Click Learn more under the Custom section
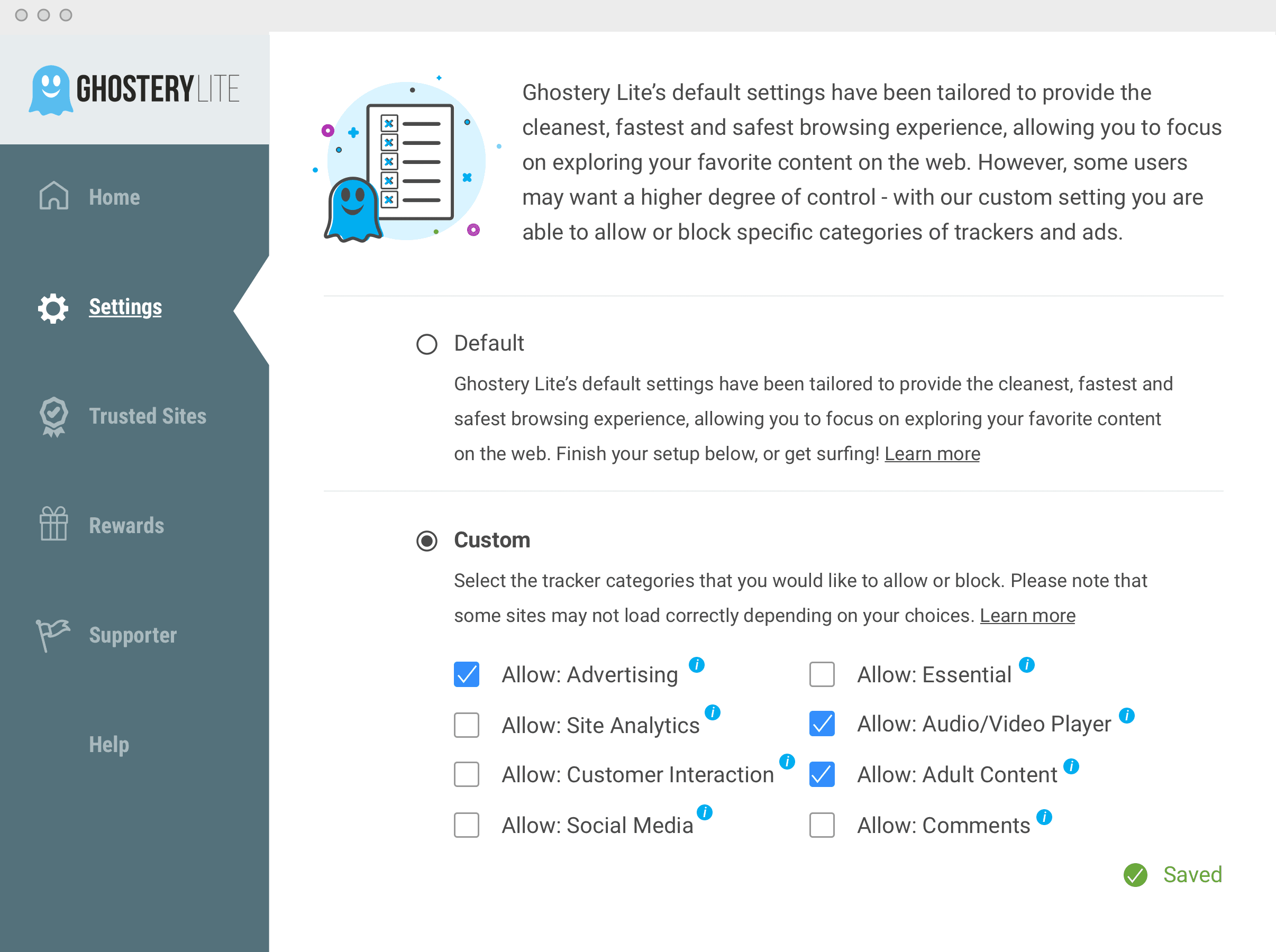The width and height of the screenshot is (1276, 952). click(1027, 615)
